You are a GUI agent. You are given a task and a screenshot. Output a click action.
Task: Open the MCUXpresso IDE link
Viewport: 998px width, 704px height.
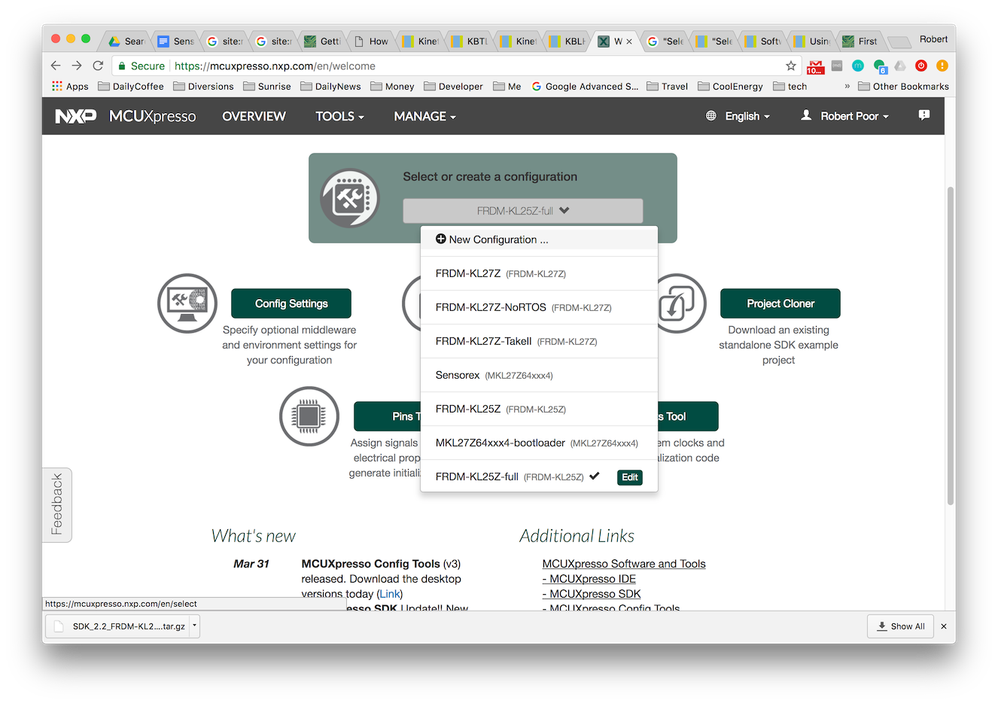pyautogui.click(x=589, y=579)
